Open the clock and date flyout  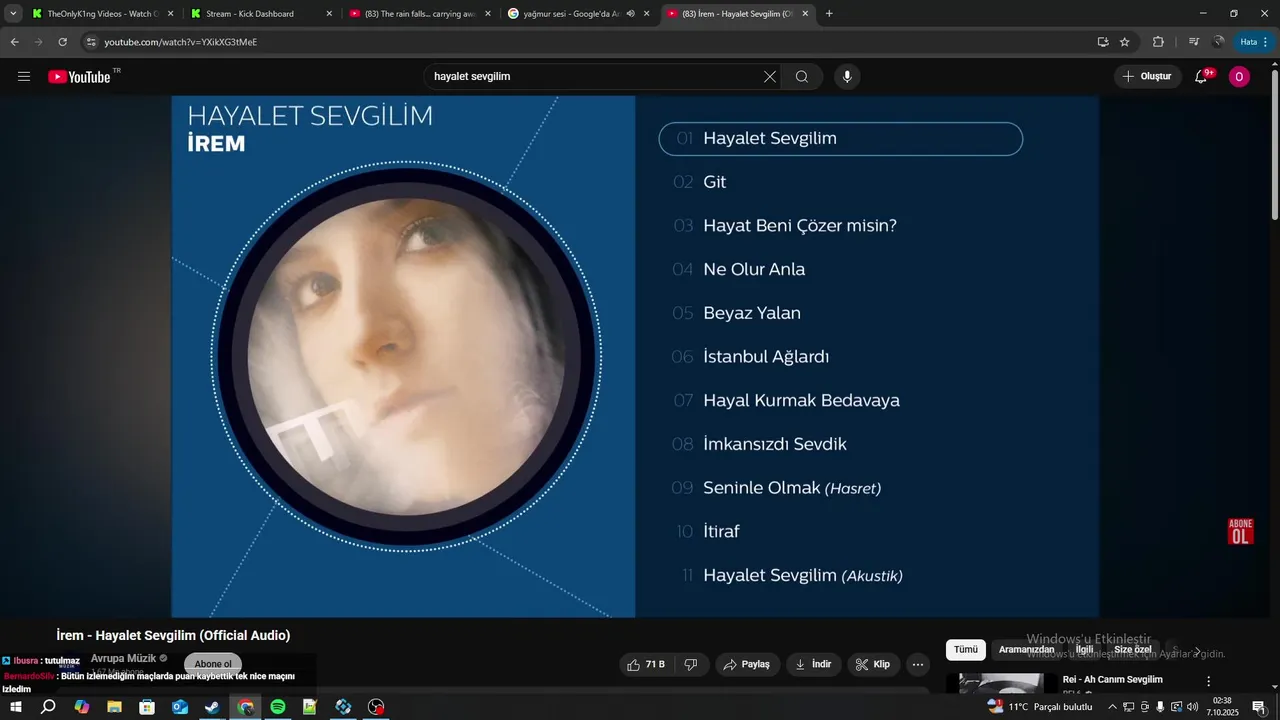click(1223, 707)
